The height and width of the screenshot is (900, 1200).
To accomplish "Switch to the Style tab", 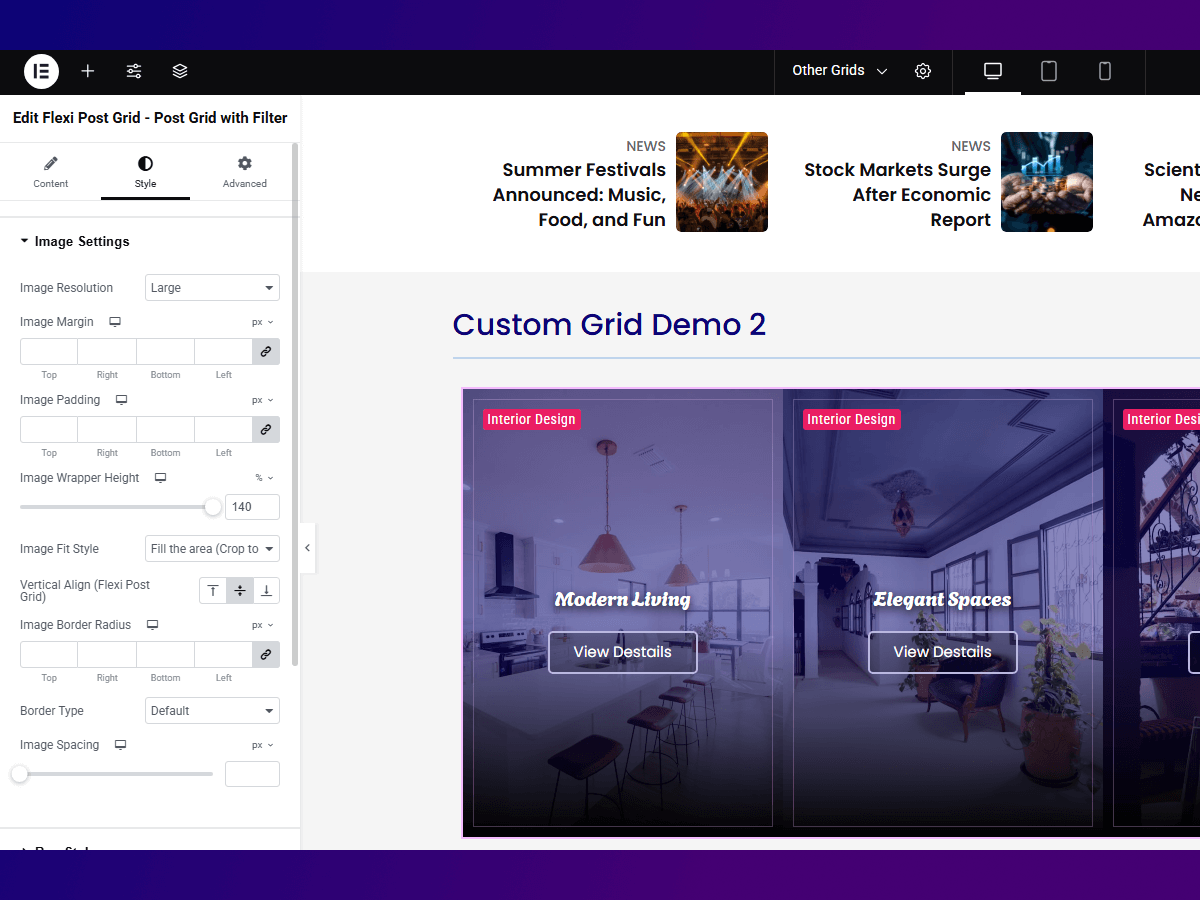I will tap(145, 172).
